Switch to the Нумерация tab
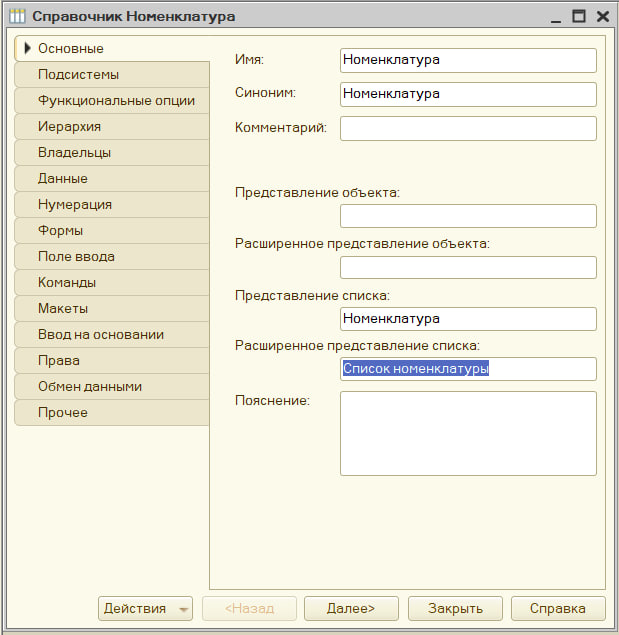 (x=112, y=205)
